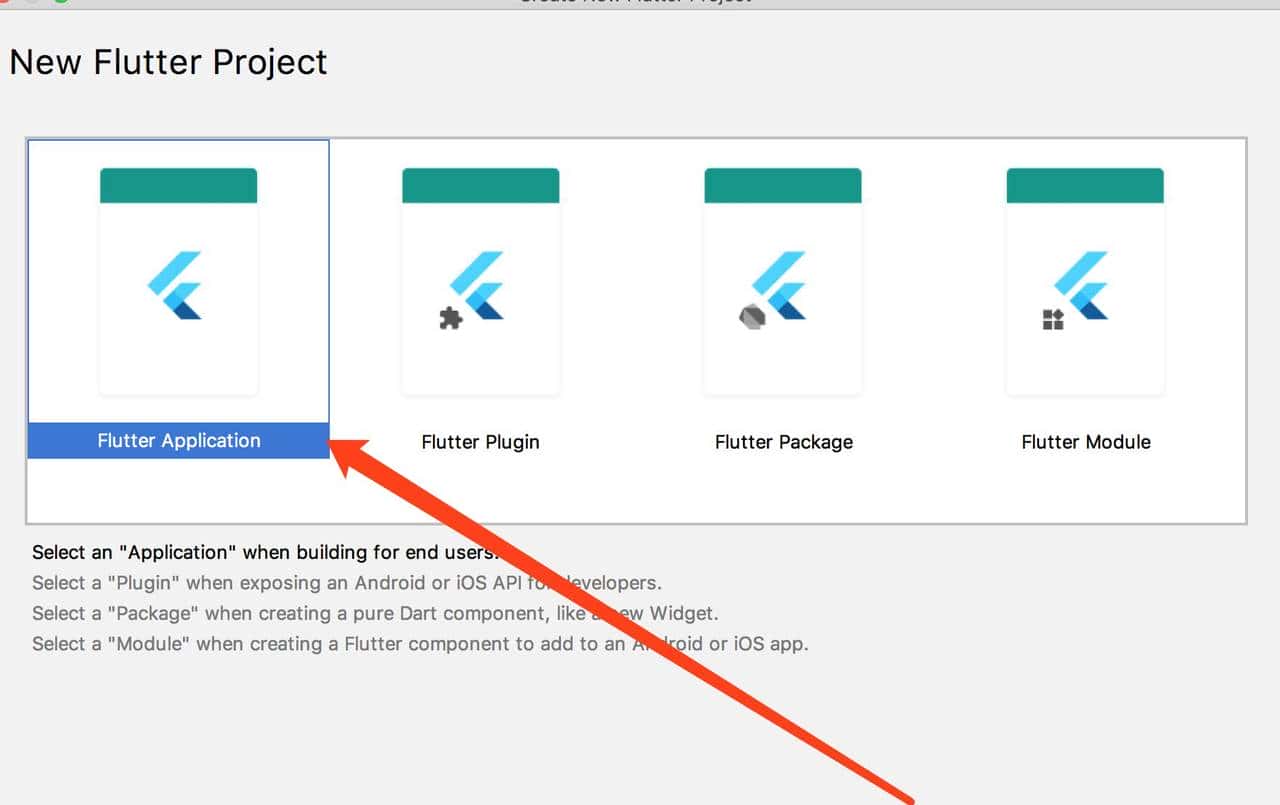
Task: Click teal header of Flutter Plugin card
Action: [x=480, y=186]
